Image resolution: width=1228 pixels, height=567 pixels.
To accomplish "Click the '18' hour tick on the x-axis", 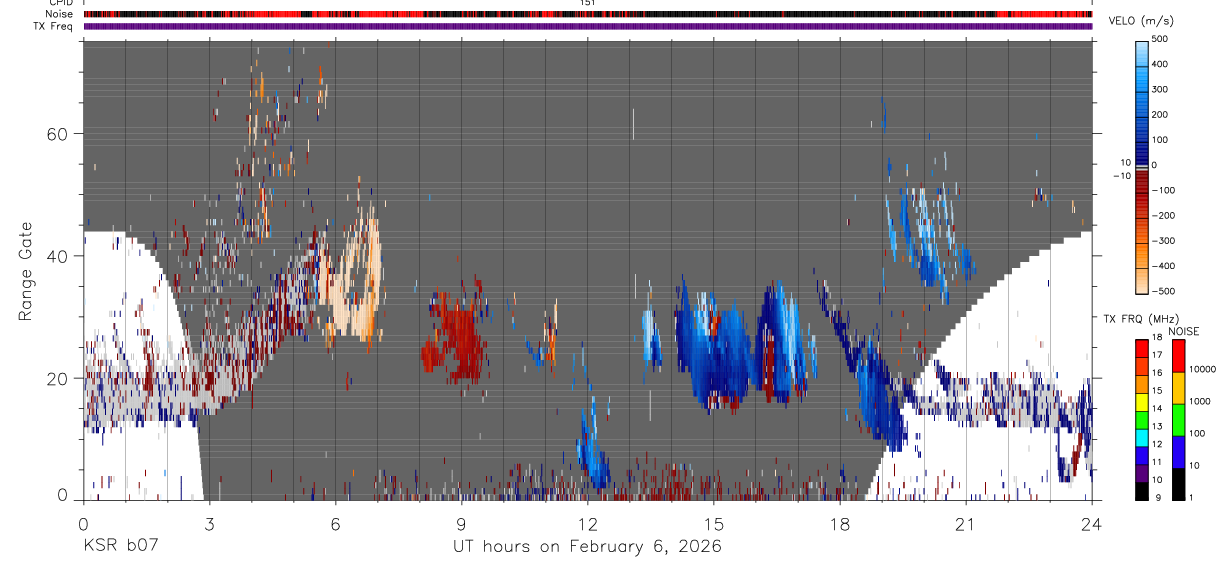I will pos(840,523).
